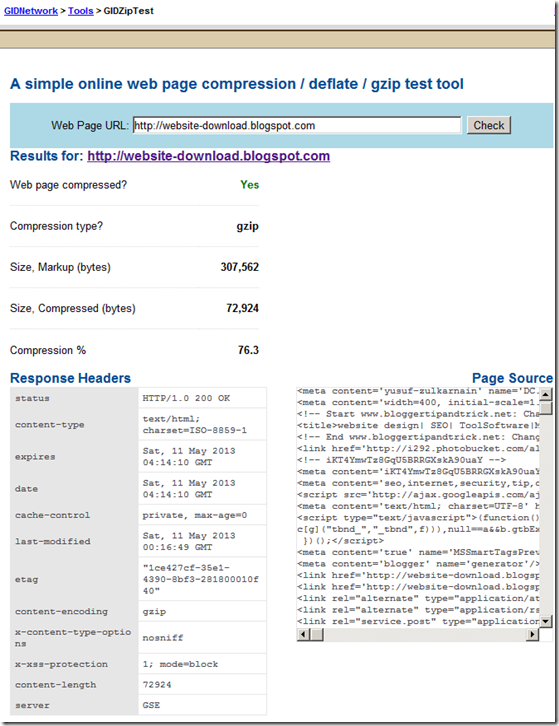Click the '1; mode=block' value cell
Image resolution: width=559 pixels, height=726 pixels.
pyautogui.click(x=202, y=664)
